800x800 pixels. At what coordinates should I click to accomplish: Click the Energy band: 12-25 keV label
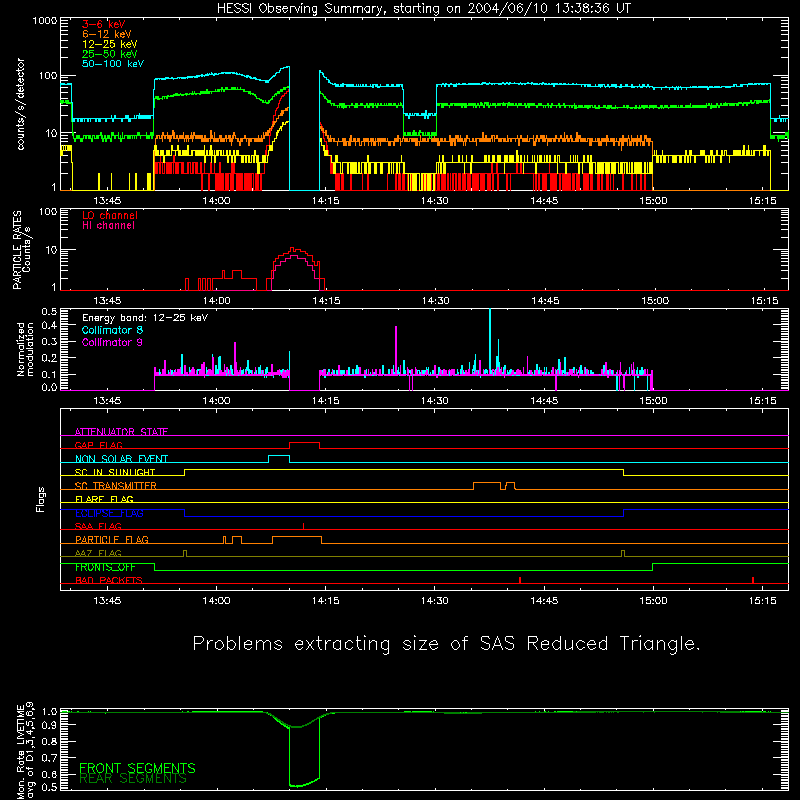pos(145,318)
